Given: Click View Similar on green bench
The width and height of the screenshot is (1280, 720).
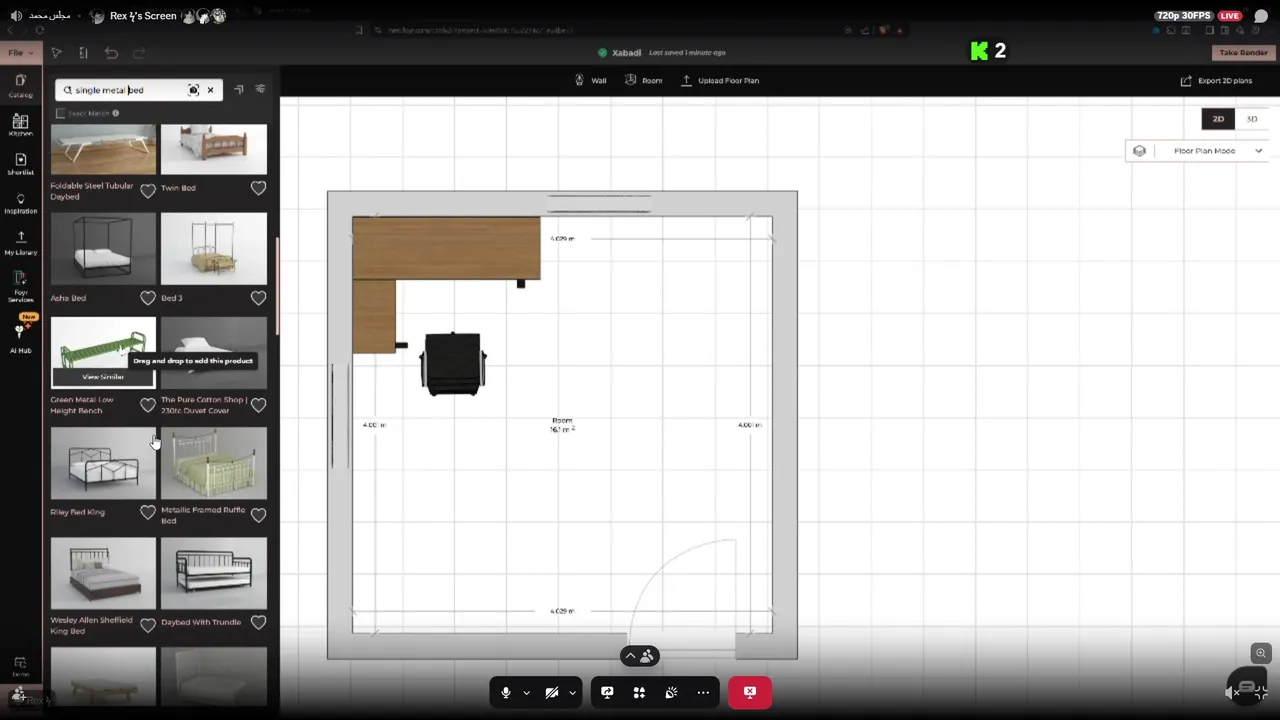Looking at the screenshot, I should coord(103,377).
